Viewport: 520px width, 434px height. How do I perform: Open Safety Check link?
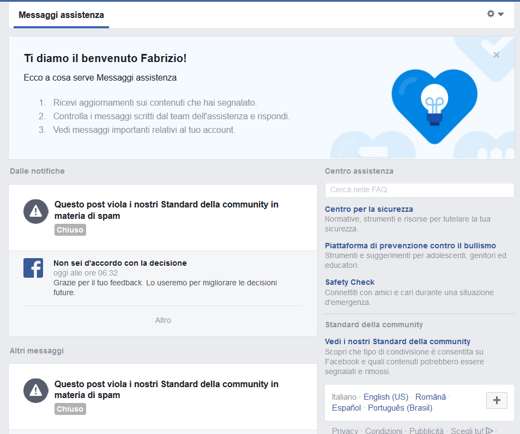click(350, 282)
